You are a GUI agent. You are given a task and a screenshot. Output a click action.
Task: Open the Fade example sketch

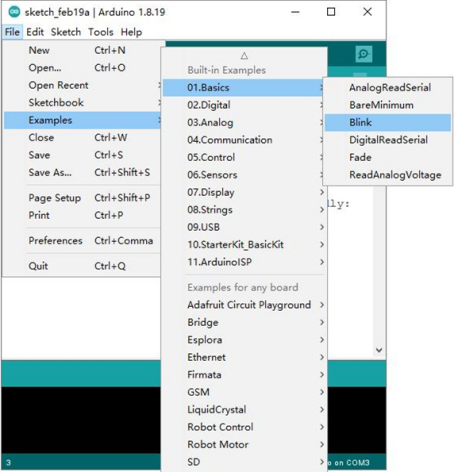[388, 157]
